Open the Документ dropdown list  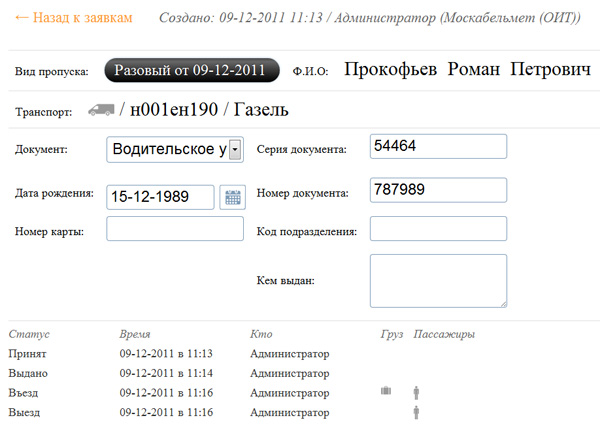(235, 149)
